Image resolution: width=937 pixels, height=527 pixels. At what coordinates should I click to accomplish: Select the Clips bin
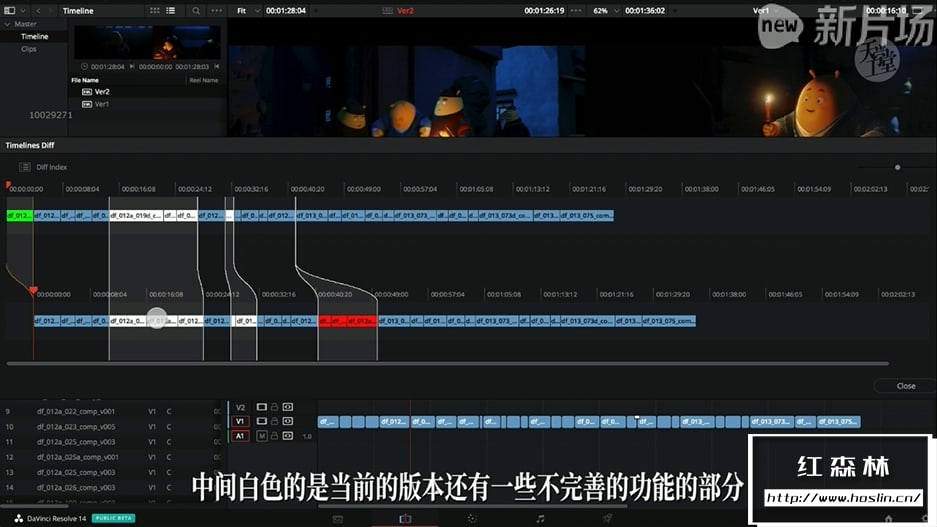[x=28, y=49]
